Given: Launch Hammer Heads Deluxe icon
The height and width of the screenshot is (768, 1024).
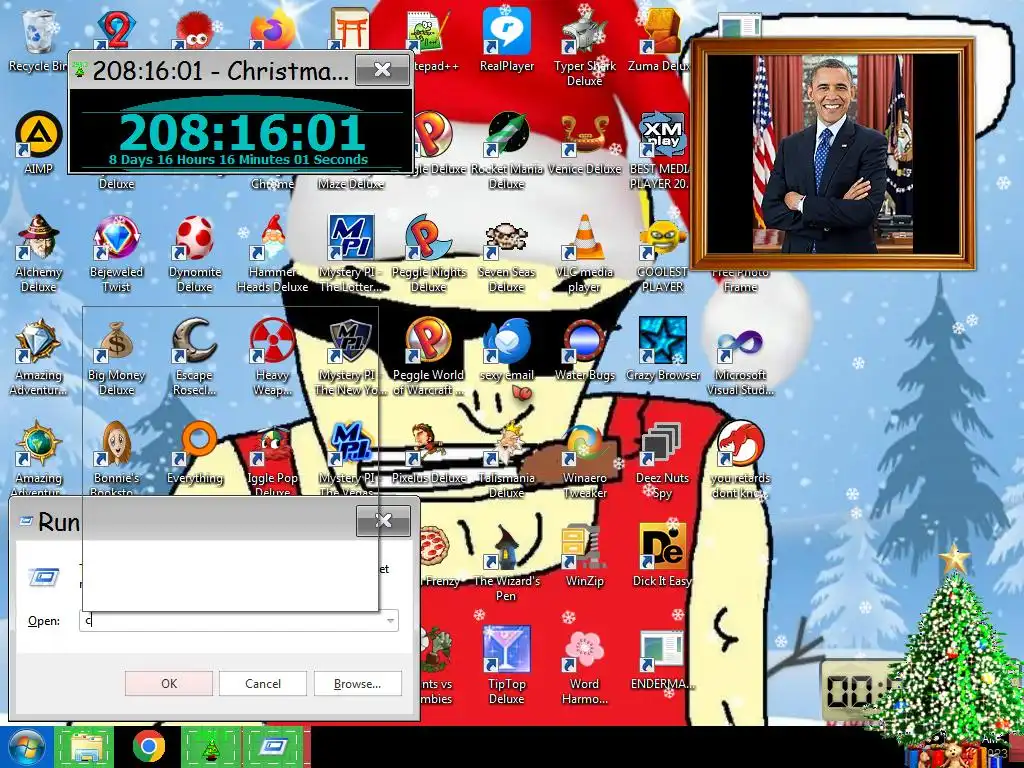Looking at the screenshot, I should click(x=272, y=253).
